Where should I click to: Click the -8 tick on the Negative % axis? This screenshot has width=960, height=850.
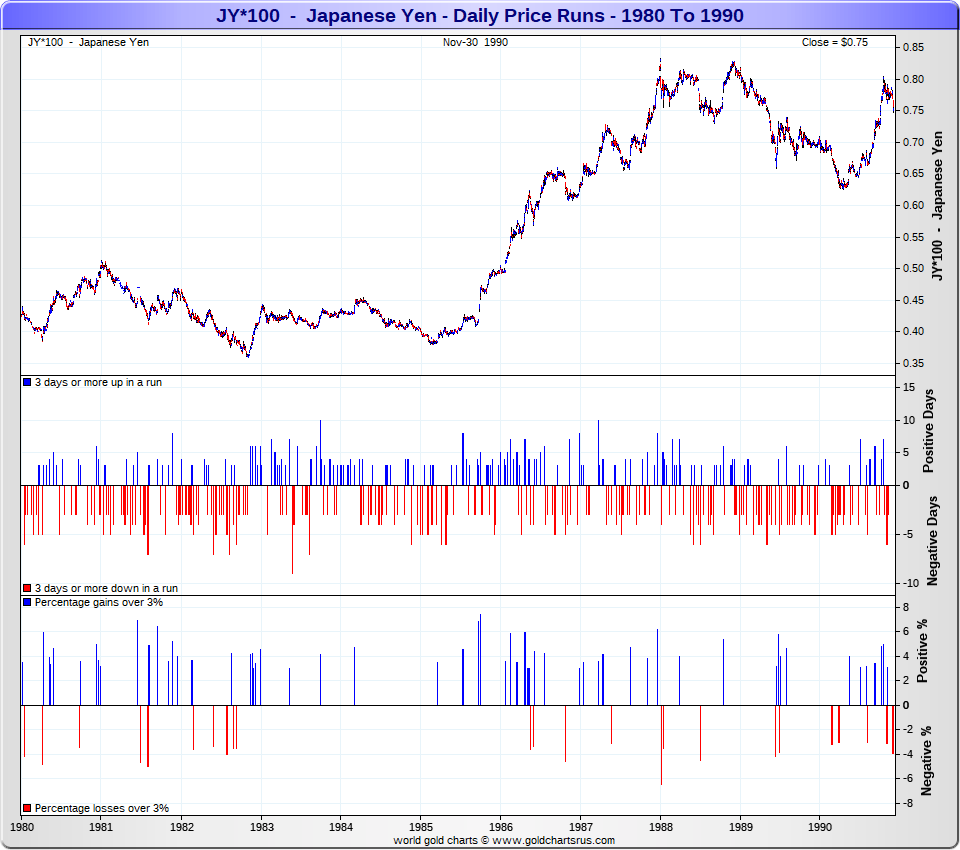(x=908, y=803)
